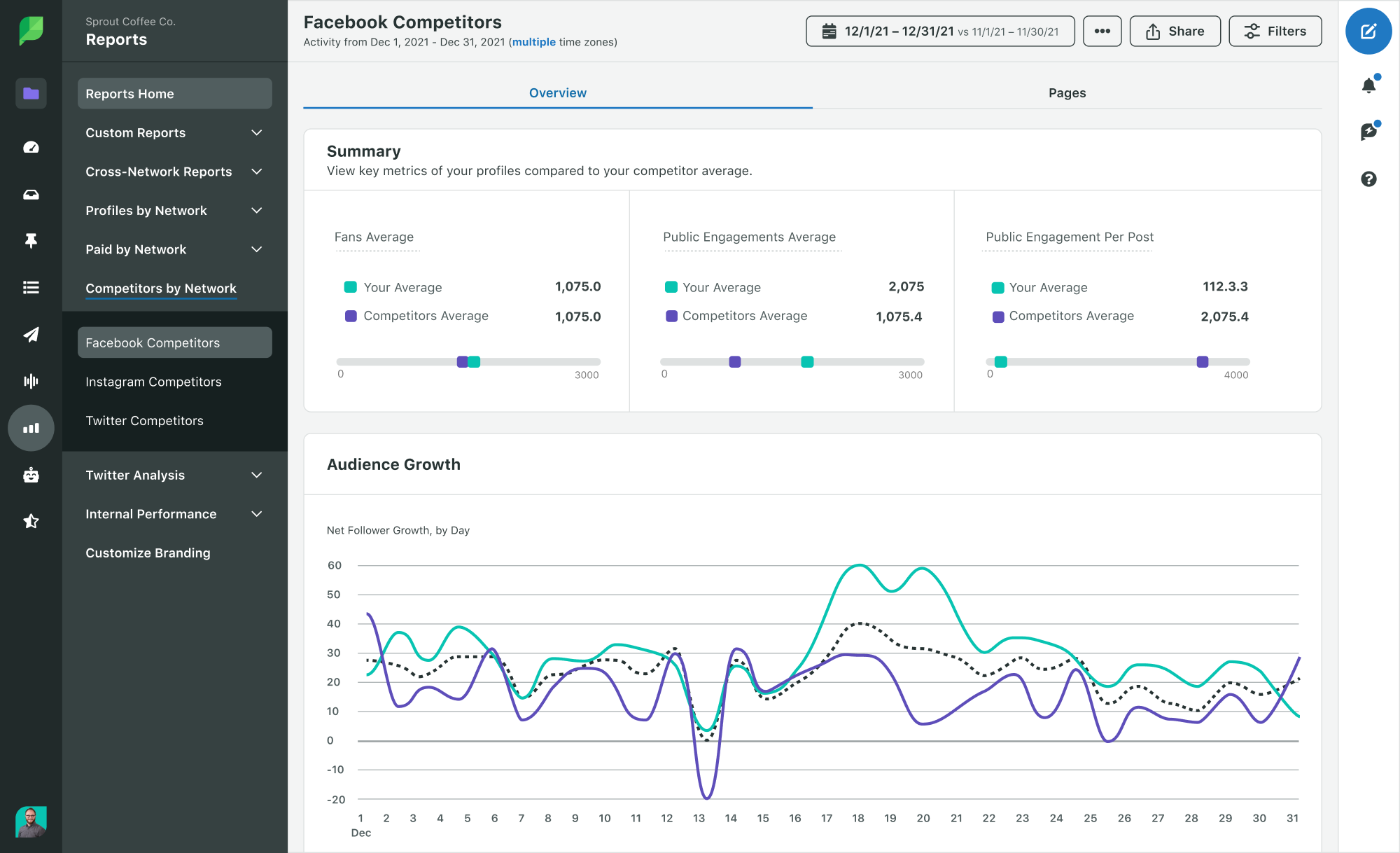Click Instagram Competitors in sidebar
Viewport: 1400px width, 853px height.
(153, 381)
